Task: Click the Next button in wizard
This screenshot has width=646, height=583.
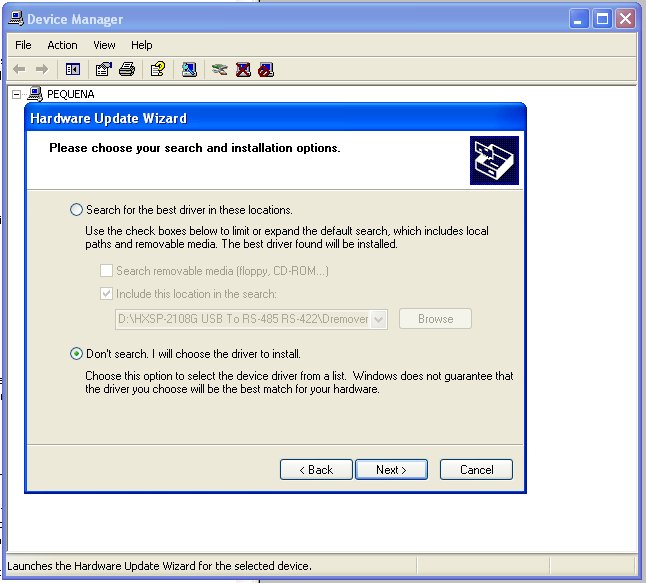Action: [391, 469]
